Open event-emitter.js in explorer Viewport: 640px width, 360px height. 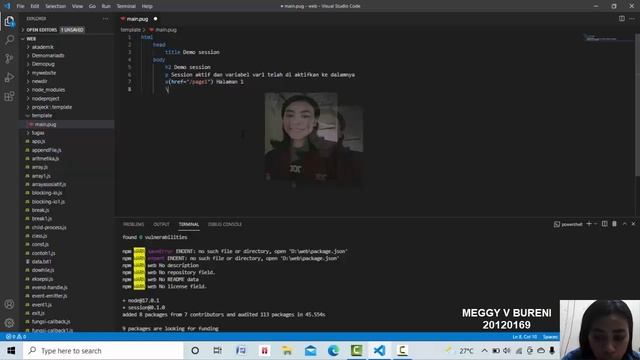[x=49, y=296]
